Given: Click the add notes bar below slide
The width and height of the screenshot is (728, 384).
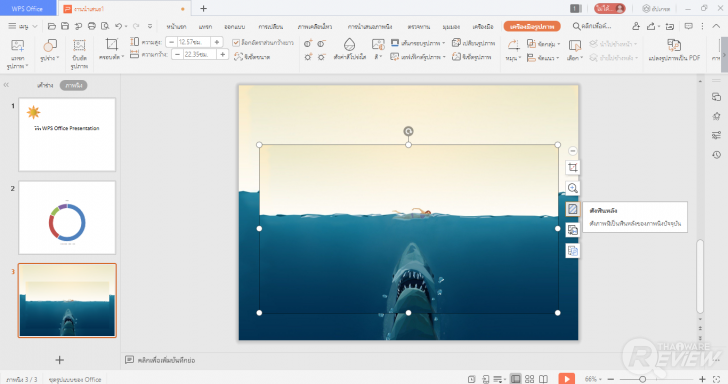Looking at the screenshot, I should pyautogui.click(x=160, y=360).
